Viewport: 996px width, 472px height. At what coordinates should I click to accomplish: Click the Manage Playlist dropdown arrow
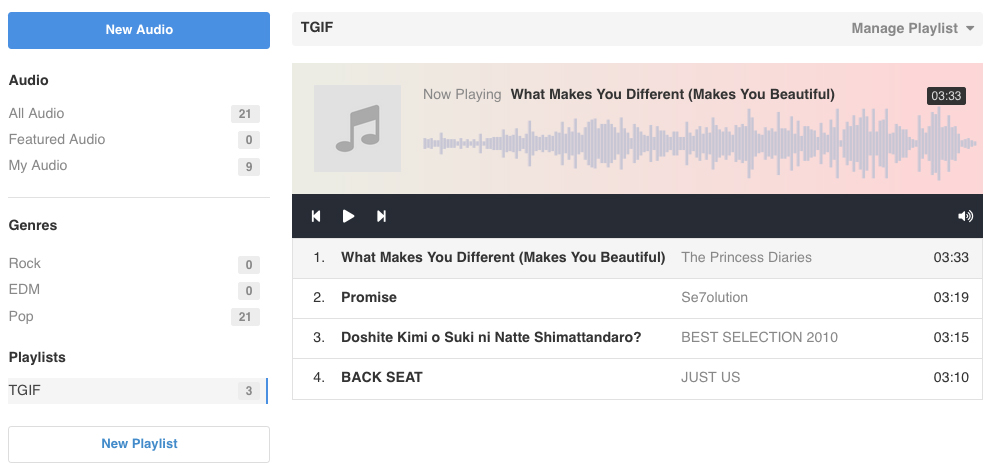click(969, 28)
